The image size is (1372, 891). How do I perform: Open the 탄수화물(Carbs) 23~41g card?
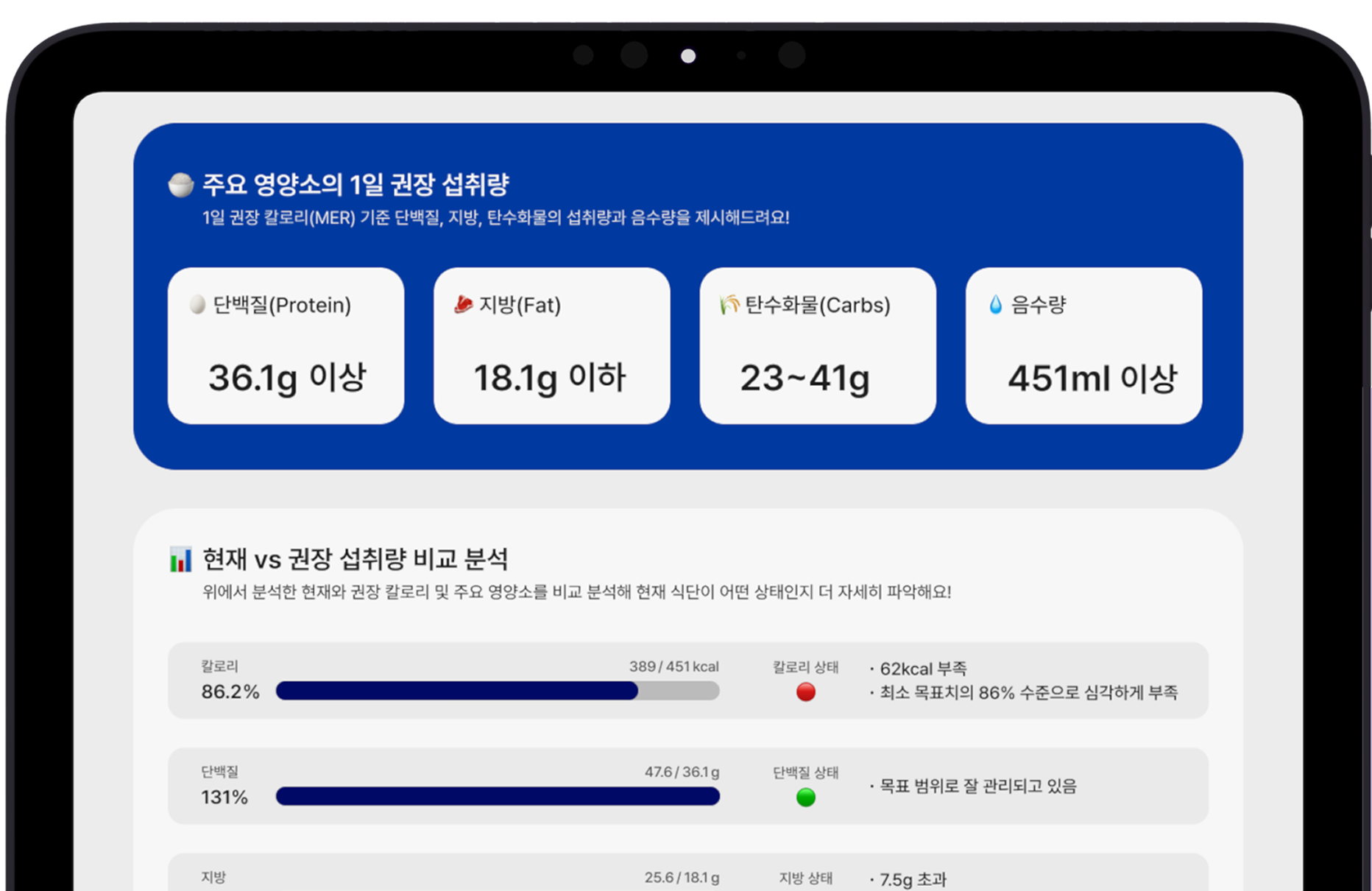[x=818, y=346]
